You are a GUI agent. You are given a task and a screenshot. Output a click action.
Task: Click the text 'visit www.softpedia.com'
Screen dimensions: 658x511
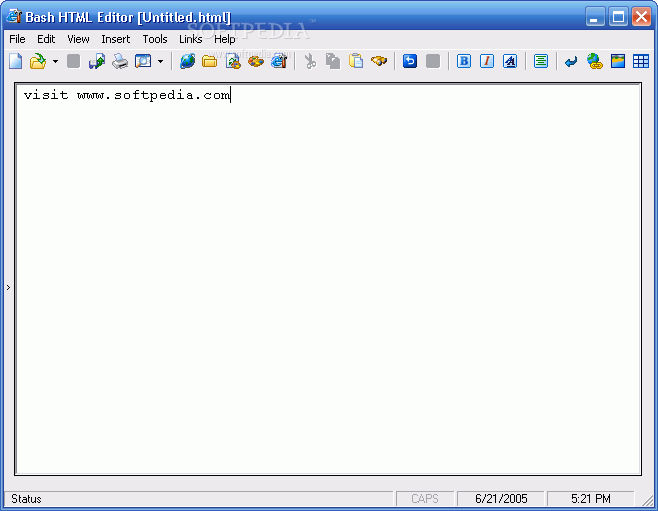pyautogui.click(x=127, y=95)
